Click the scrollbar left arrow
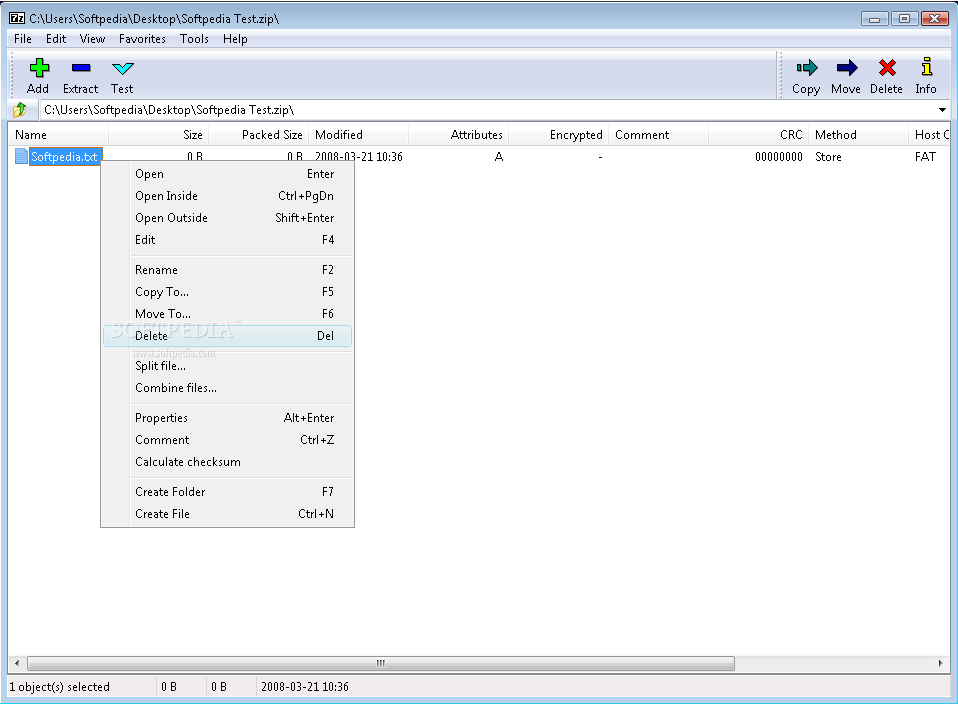Screen dimensions: 958x704 click(17, 664)
